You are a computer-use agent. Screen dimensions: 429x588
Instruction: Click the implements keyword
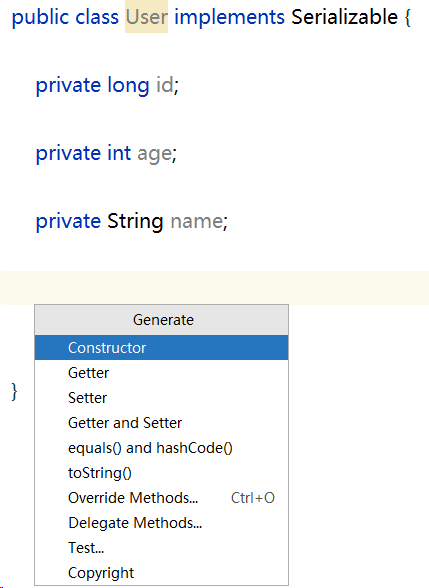[x=230, y=18]
